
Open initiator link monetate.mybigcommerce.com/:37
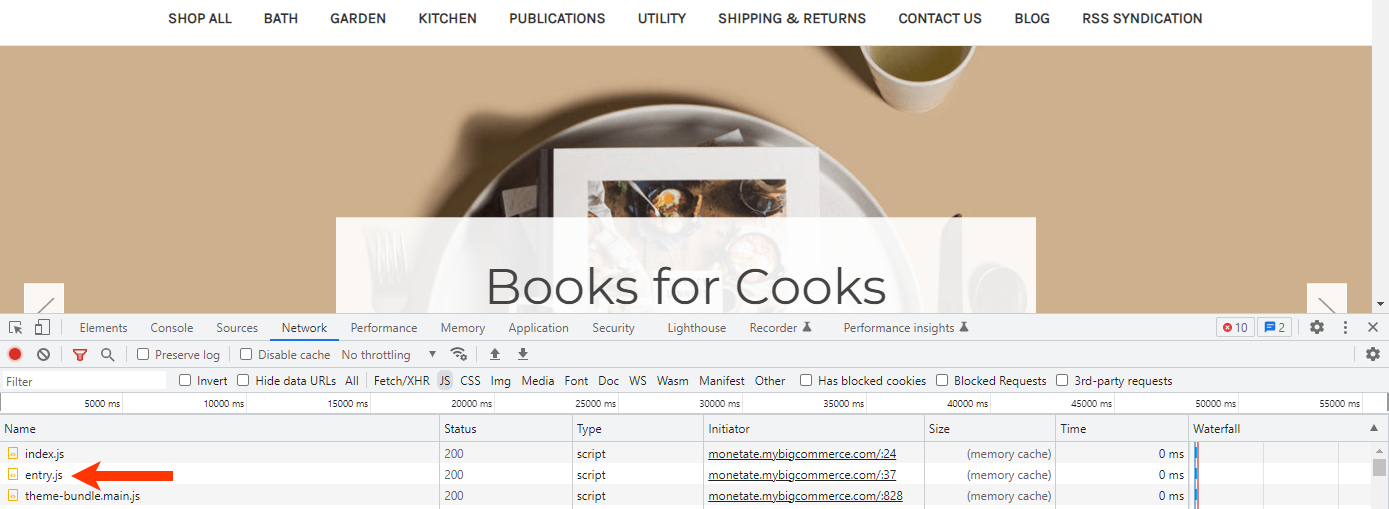point(802,475)
